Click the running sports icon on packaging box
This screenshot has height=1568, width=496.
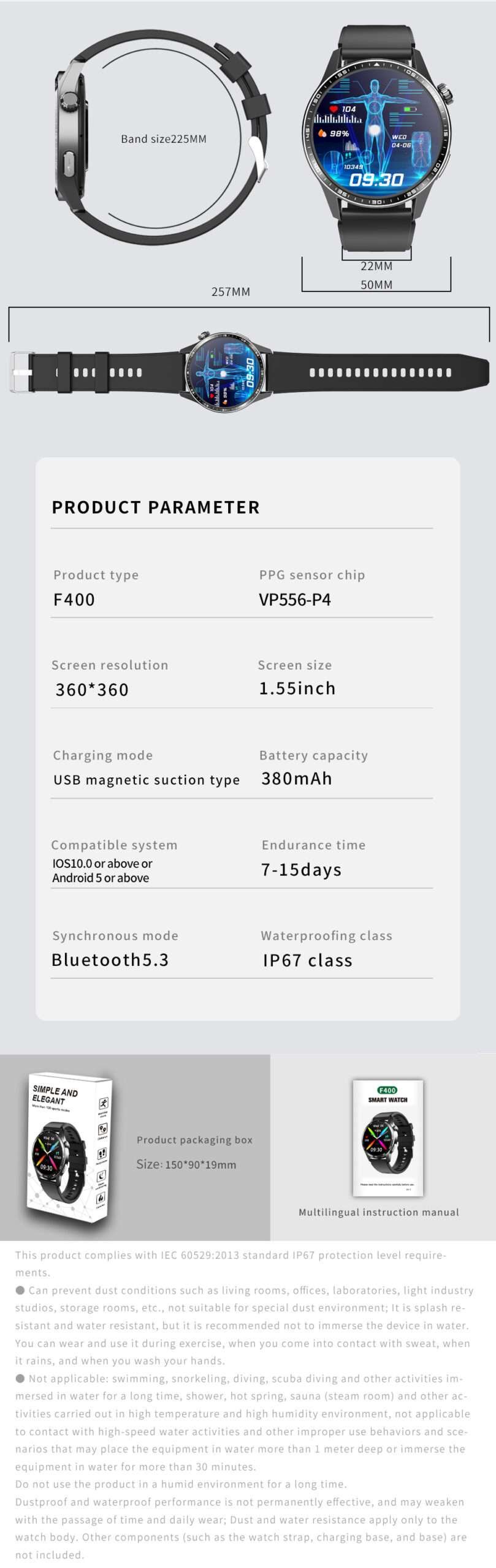point(104,1104)
